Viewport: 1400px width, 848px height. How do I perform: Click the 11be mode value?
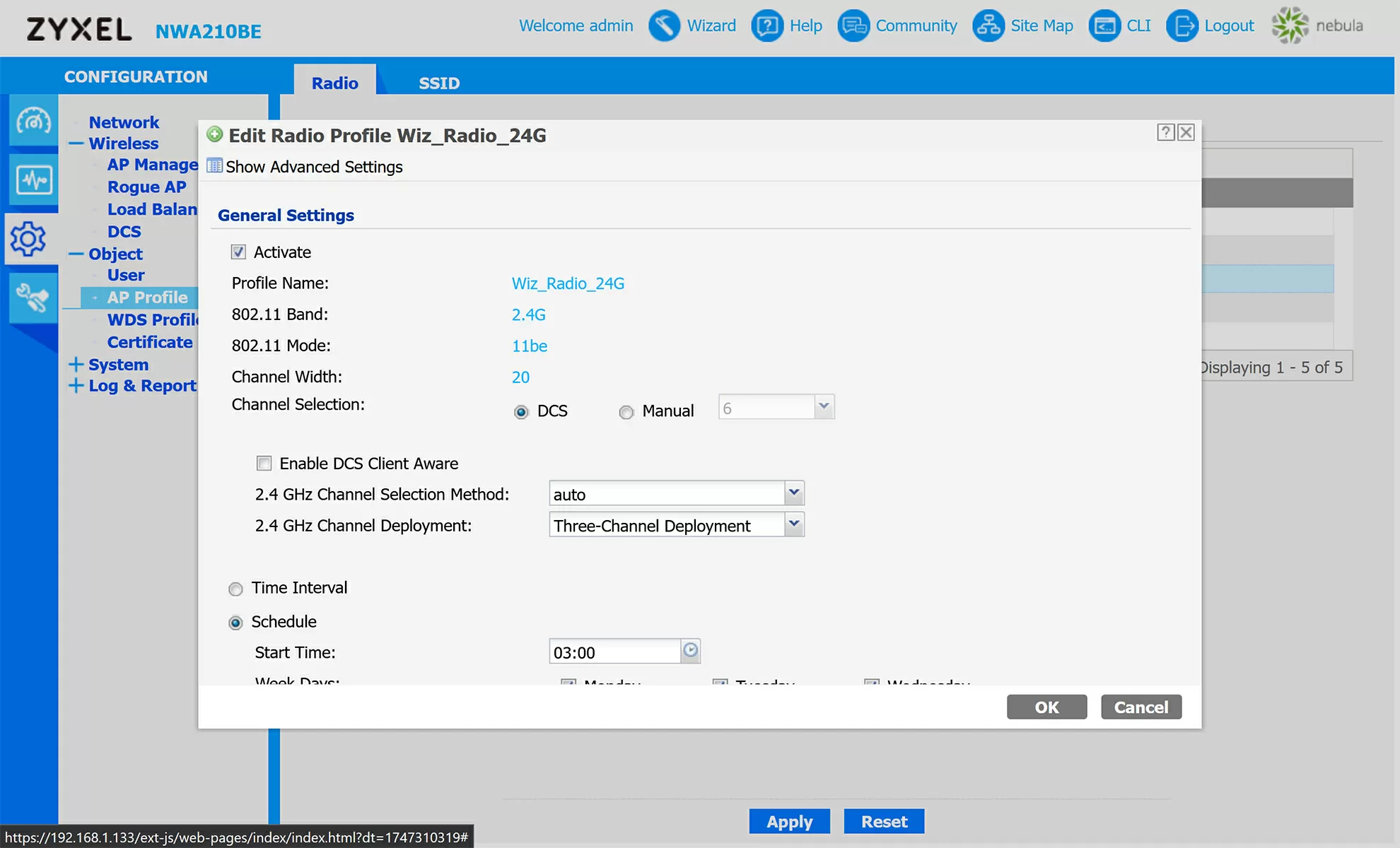[530, 346]
